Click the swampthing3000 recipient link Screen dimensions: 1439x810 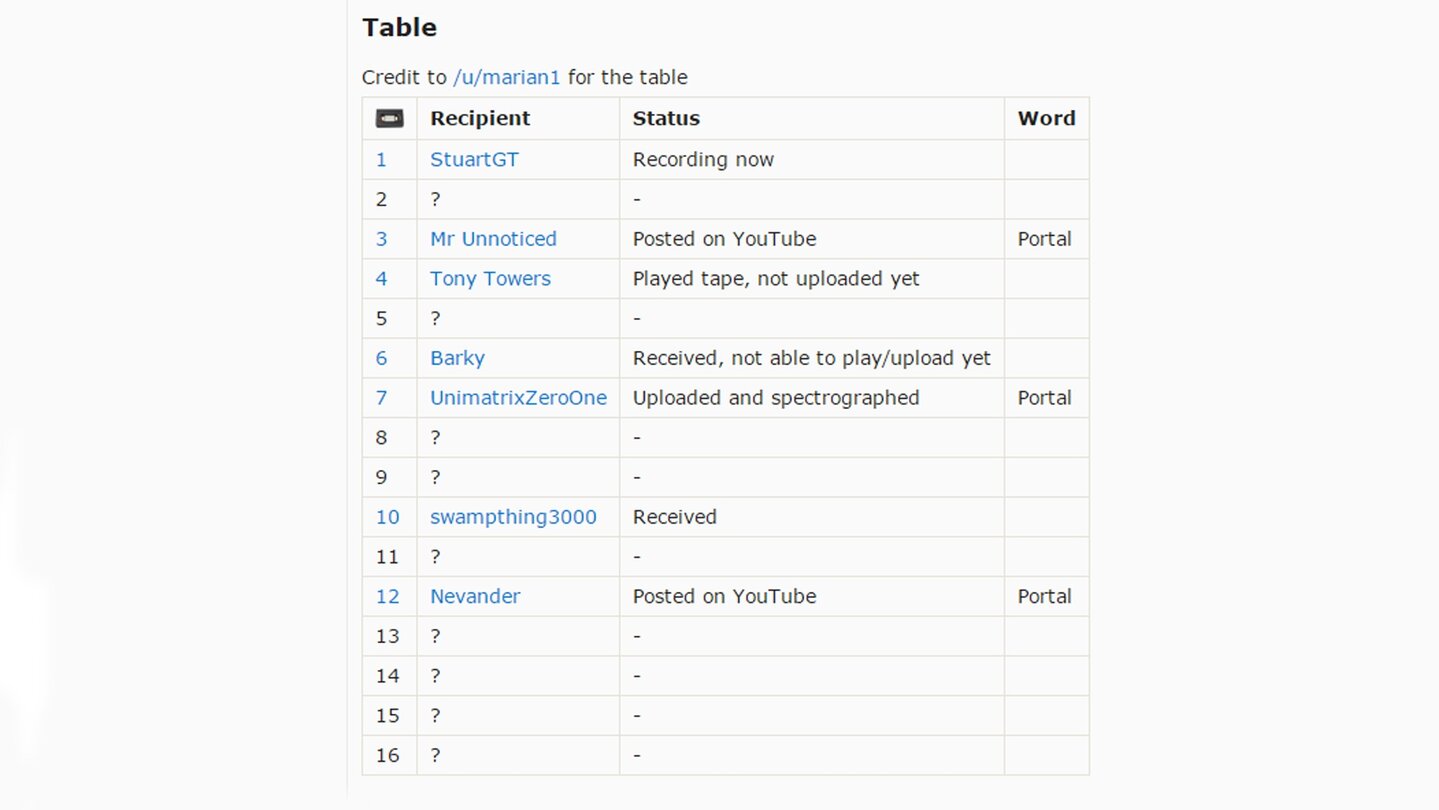513,517
